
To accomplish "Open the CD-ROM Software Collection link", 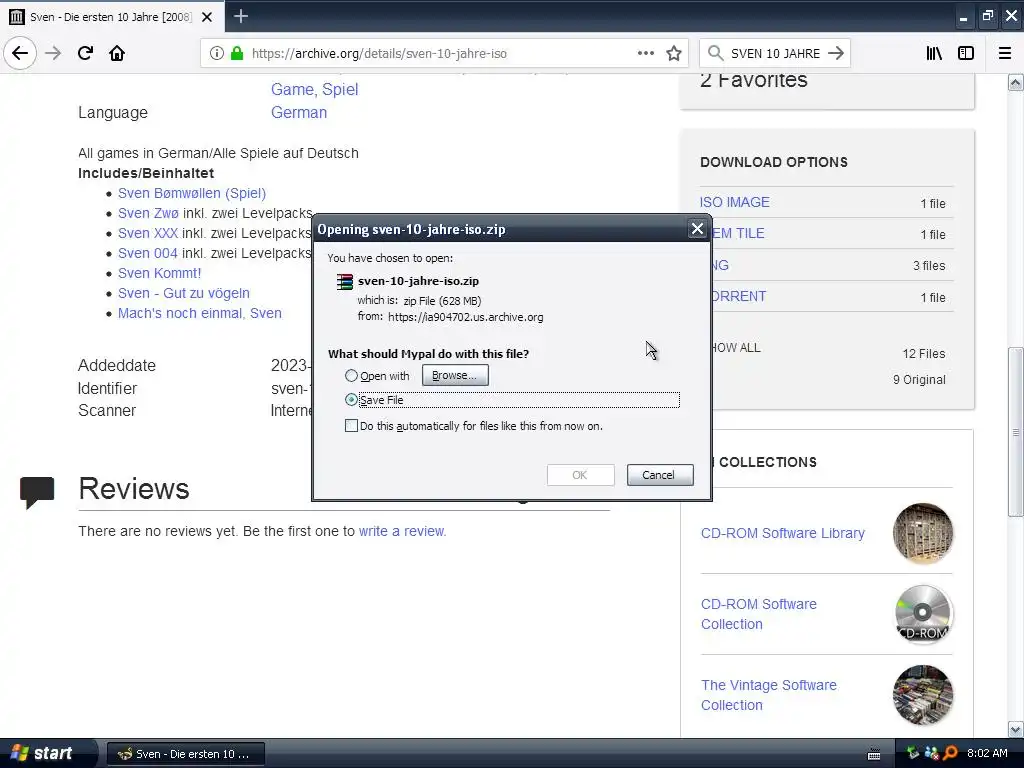I will [x=759, y=614].
